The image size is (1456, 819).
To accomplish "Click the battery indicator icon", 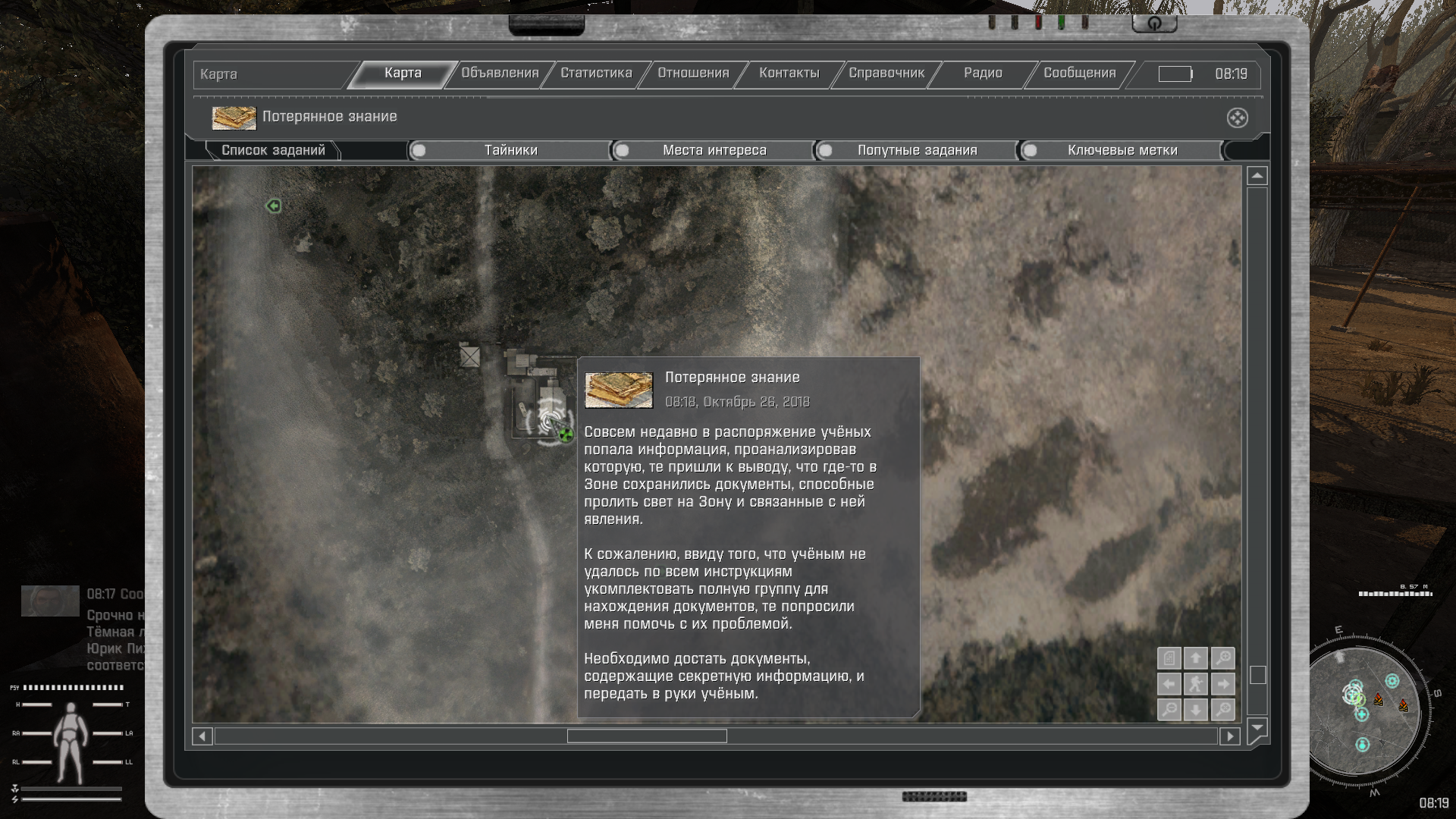I will point(1175,74).
